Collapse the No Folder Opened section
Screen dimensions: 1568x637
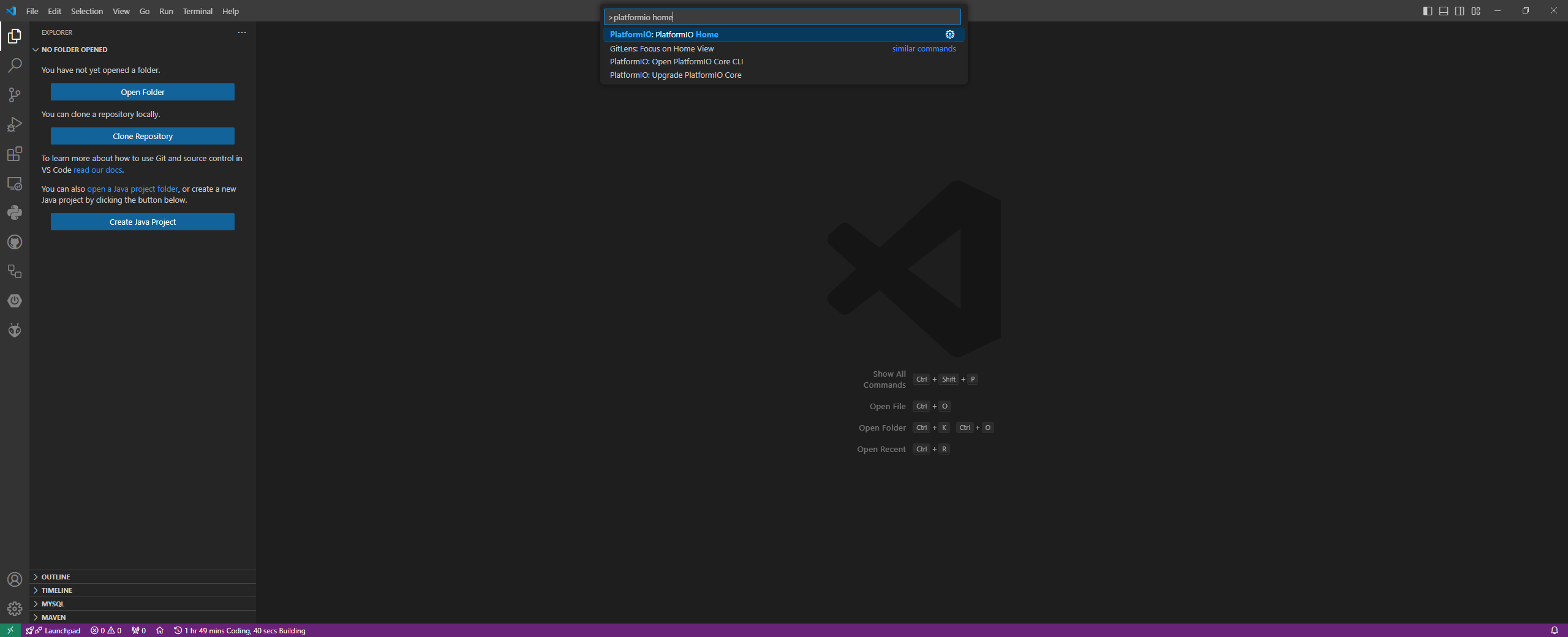(x=143, y=50)
